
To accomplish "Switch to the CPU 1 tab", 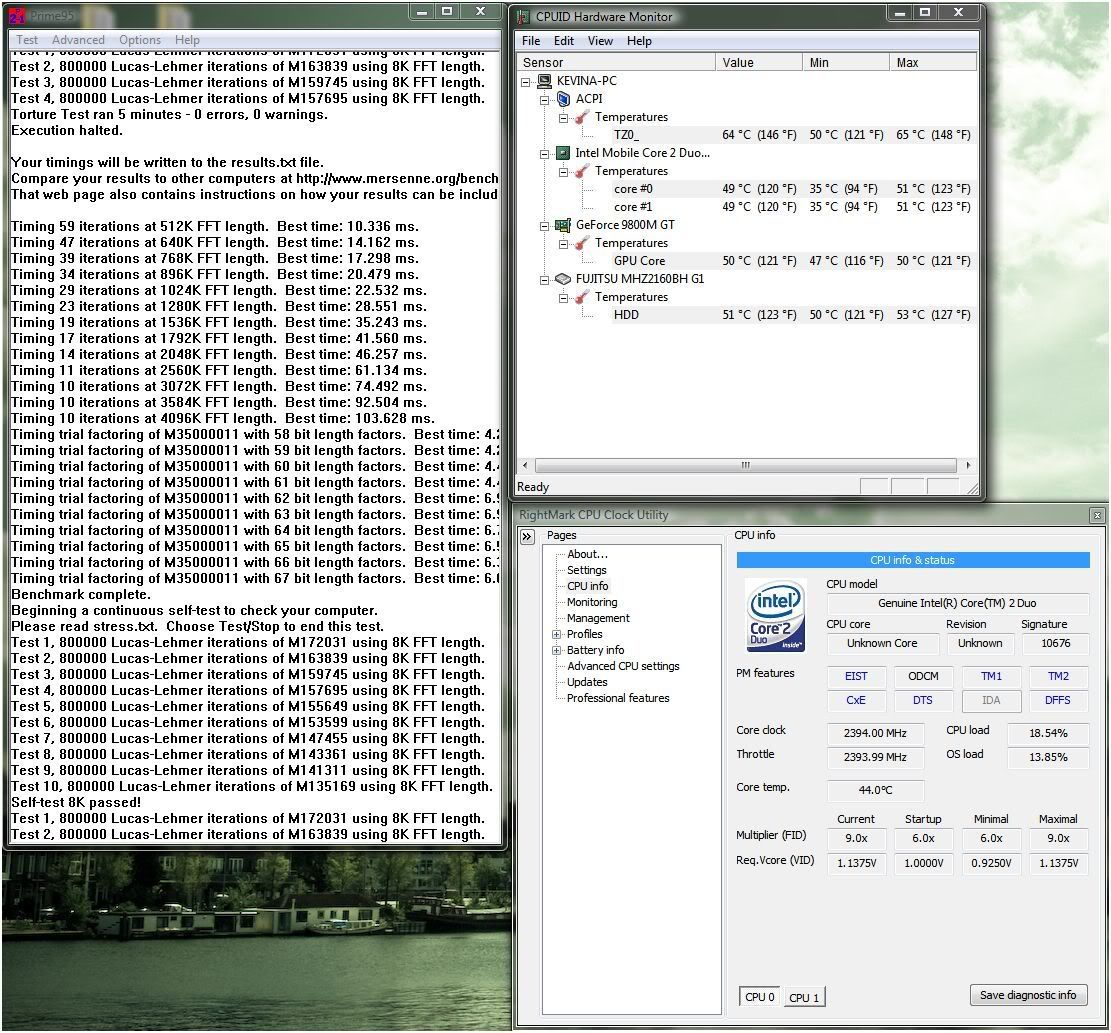I will 804,998.
